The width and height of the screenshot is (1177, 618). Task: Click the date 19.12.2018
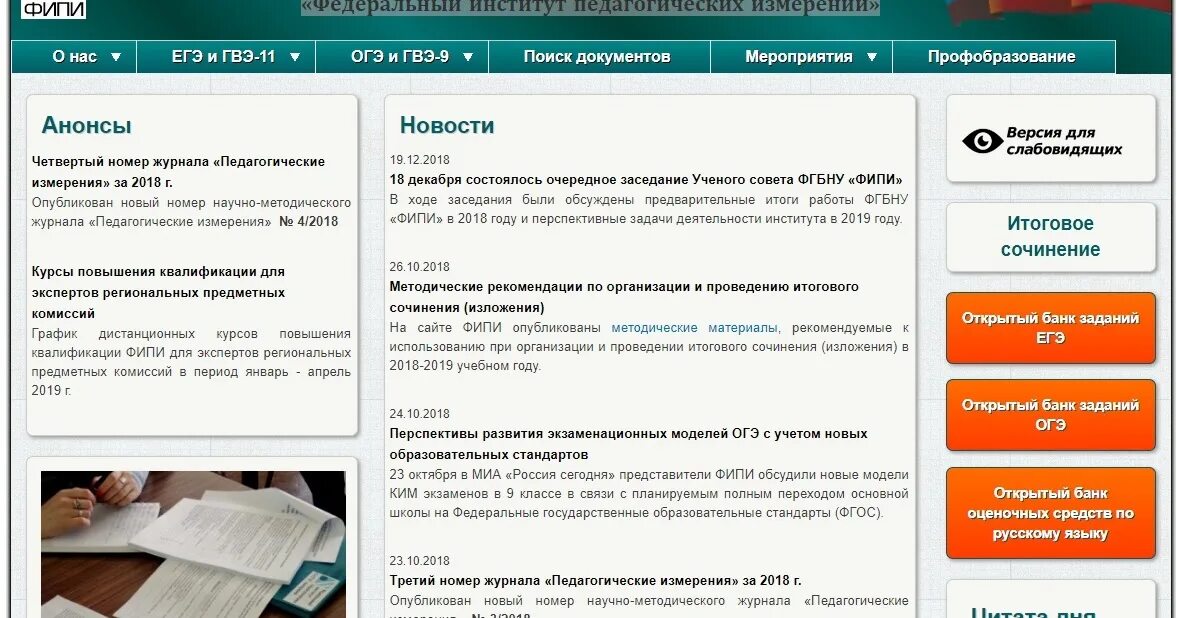(420, 160)
